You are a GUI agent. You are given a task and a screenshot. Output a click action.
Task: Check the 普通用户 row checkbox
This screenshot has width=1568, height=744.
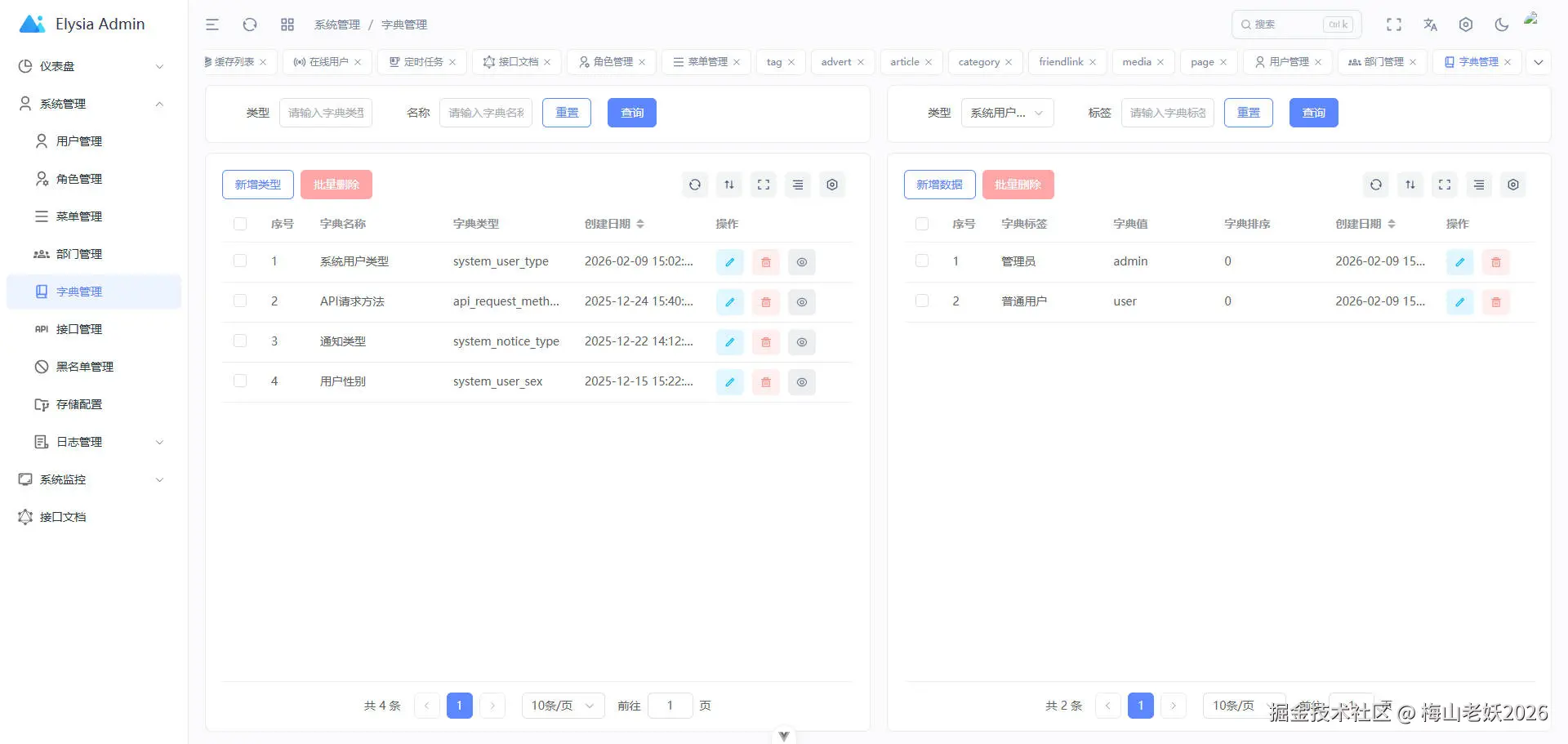(922, 301)
